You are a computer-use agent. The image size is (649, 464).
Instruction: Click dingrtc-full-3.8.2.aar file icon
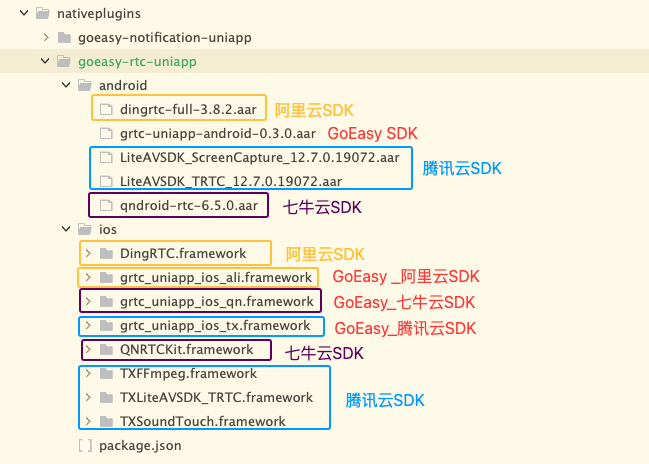click(x=106, y=109)
